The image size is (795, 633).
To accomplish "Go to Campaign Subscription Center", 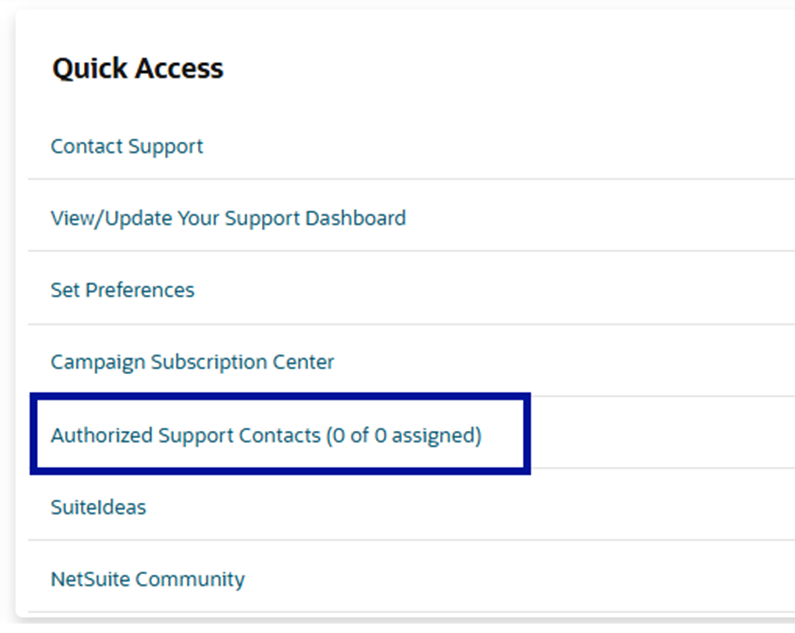I will (192, 362).
